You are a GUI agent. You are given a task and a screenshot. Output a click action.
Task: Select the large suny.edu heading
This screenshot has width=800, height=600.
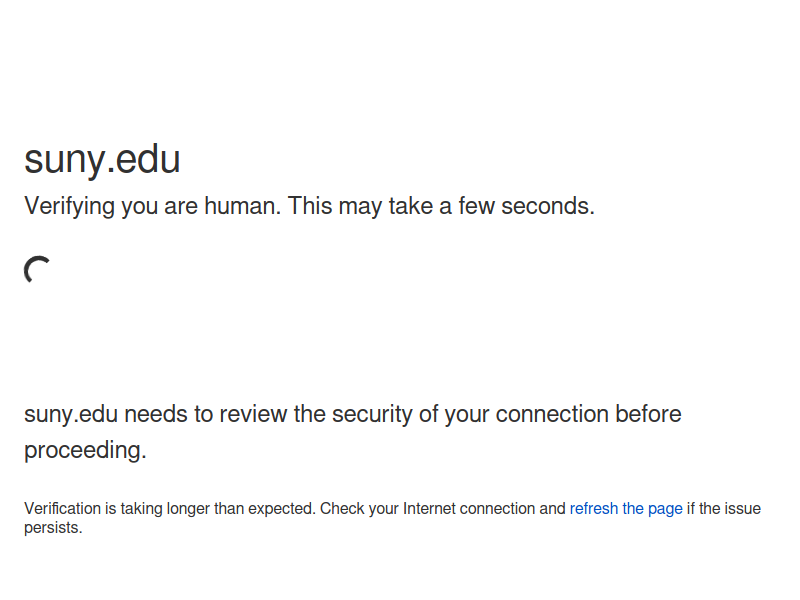[102, 160]
